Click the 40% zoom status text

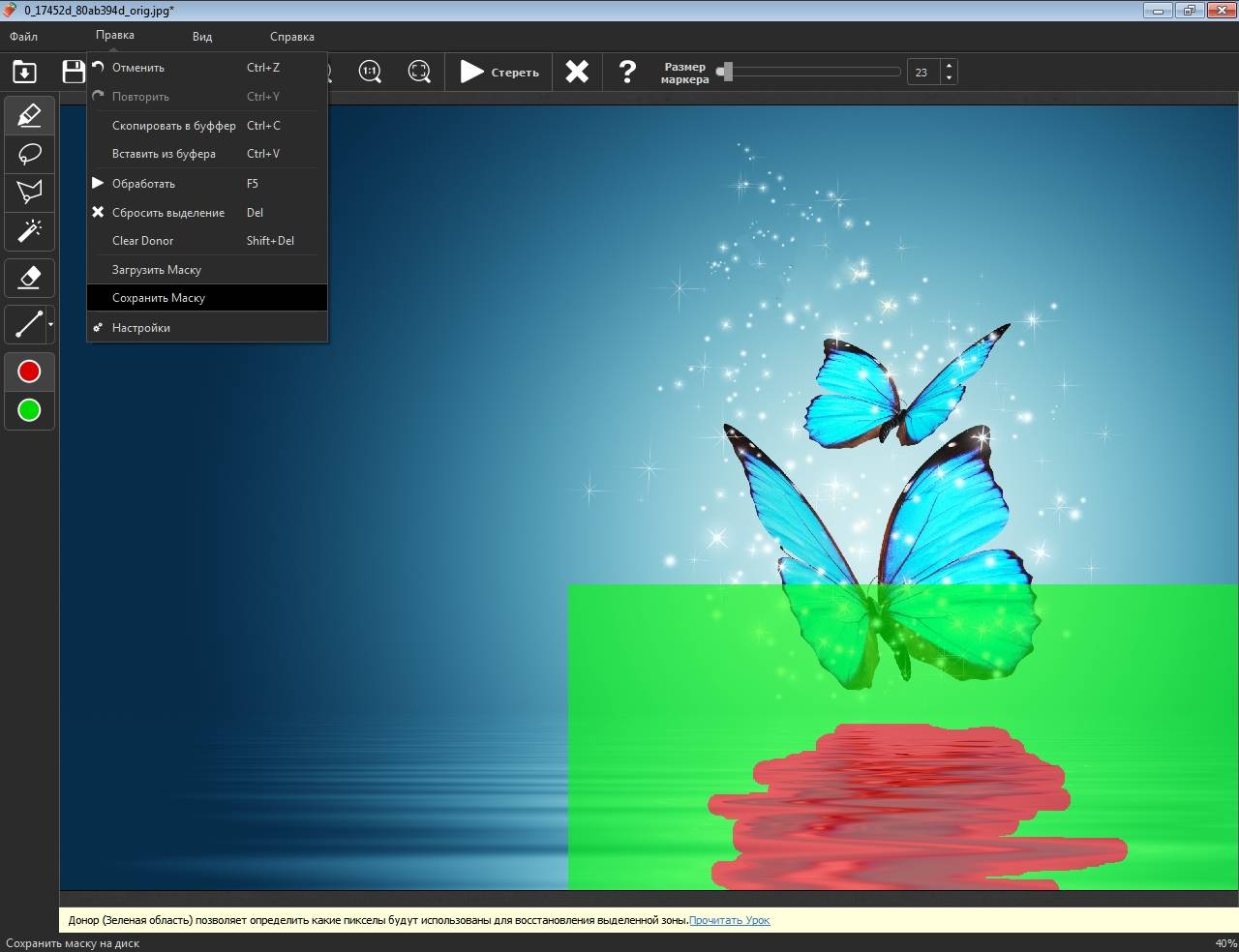tap(1225, 943)
